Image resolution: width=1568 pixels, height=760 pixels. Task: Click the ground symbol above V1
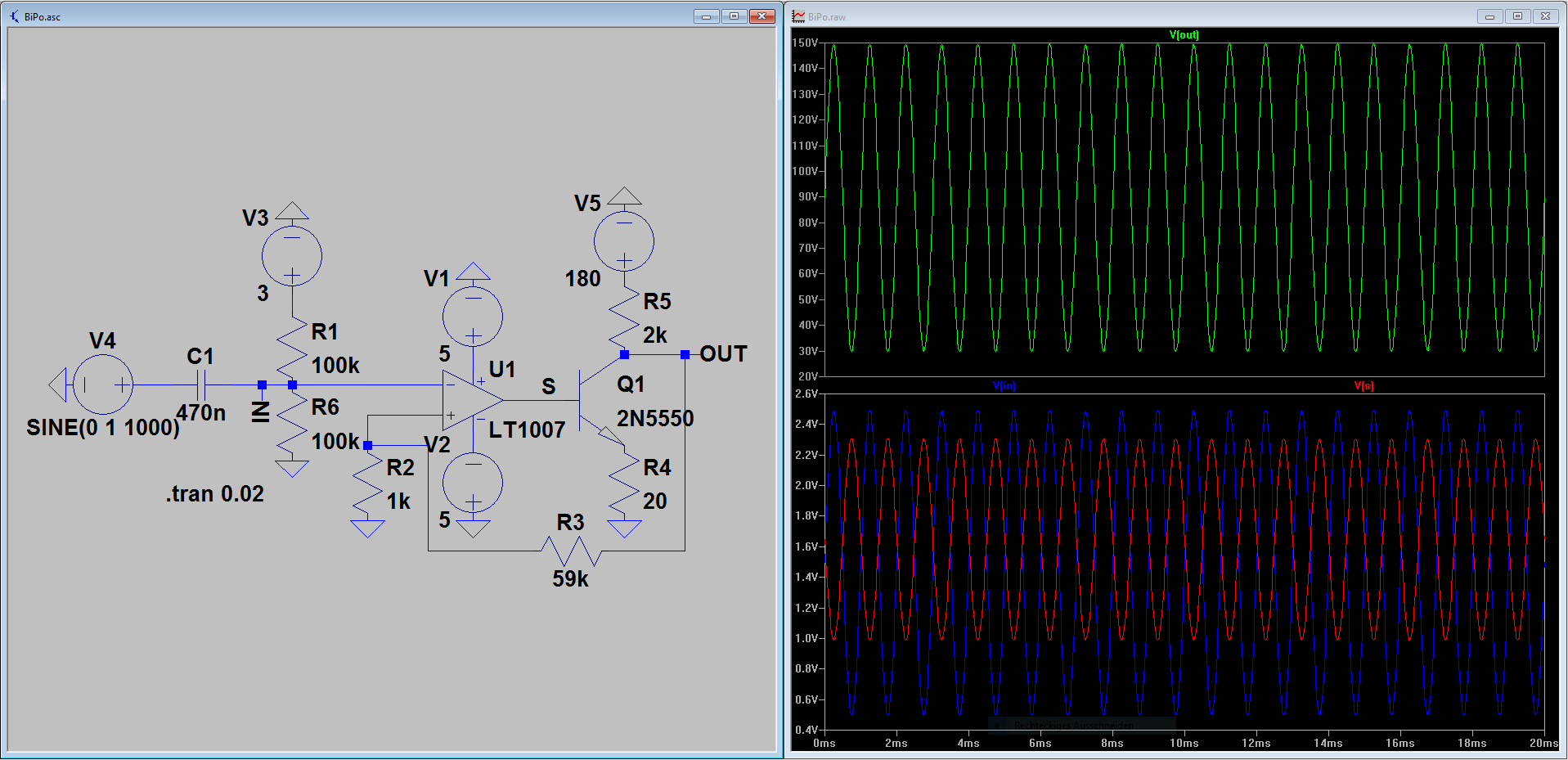pos(473,272)
